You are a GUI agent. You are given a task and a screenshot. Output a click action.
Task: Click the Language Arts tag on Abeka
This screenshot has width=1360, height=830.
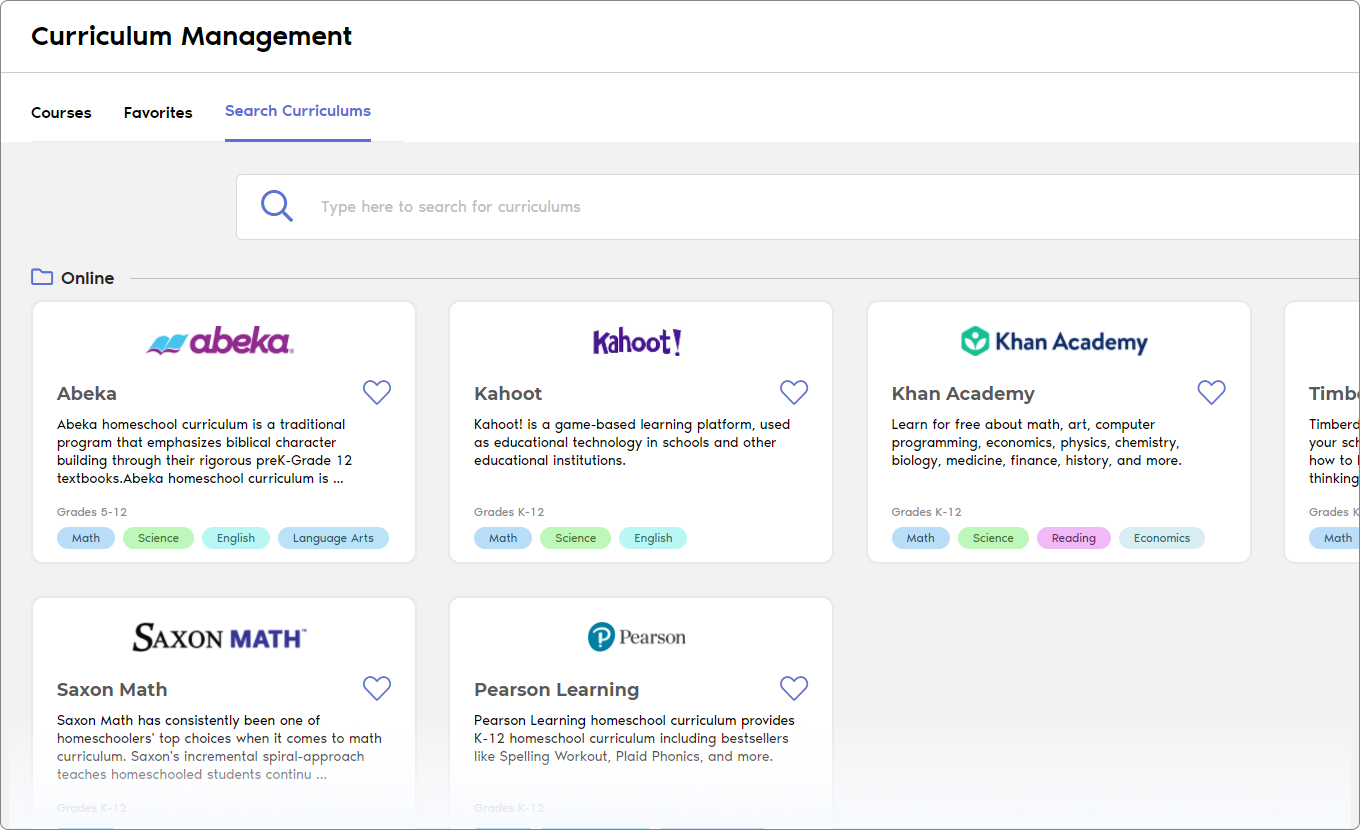pyautogui.click(x=333, y=538)
